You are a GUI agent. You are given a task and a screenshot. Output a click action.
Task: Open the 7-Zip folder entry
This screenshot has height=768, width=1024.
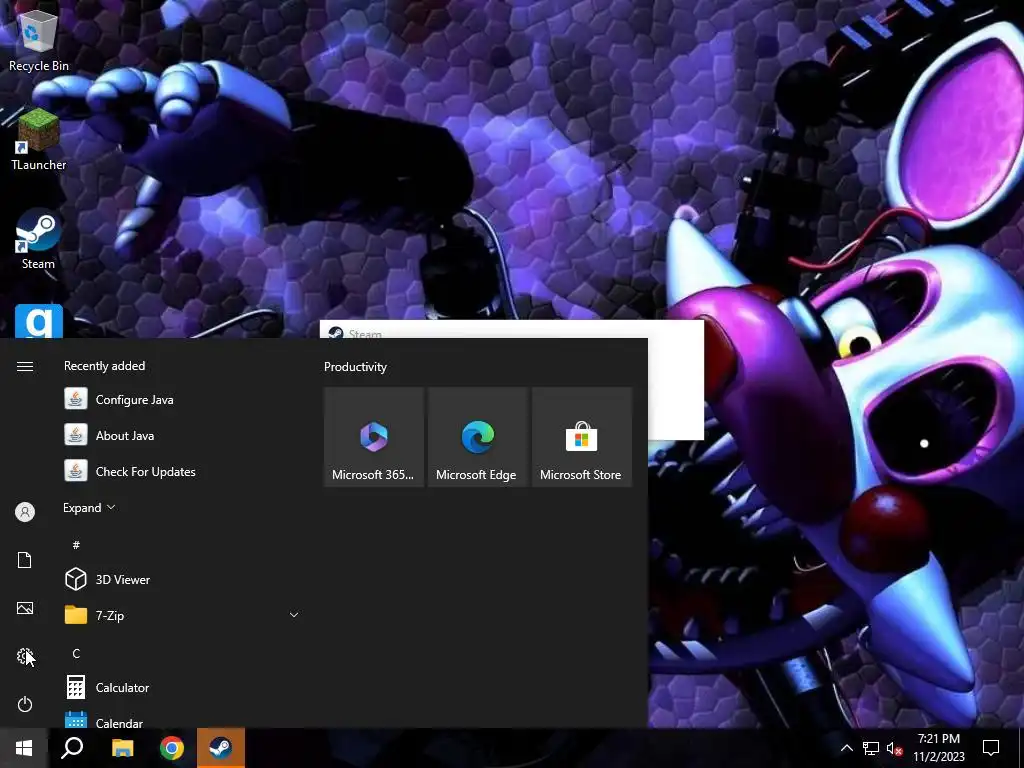click(183, 615)
